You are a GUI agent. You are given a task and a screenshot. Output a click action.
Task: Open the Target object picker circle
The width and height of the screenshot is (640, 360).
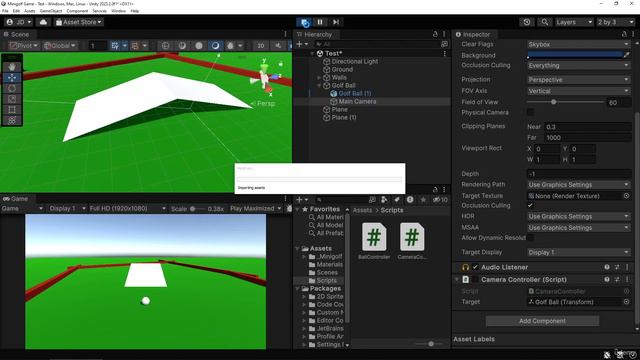tap(626, 302)
